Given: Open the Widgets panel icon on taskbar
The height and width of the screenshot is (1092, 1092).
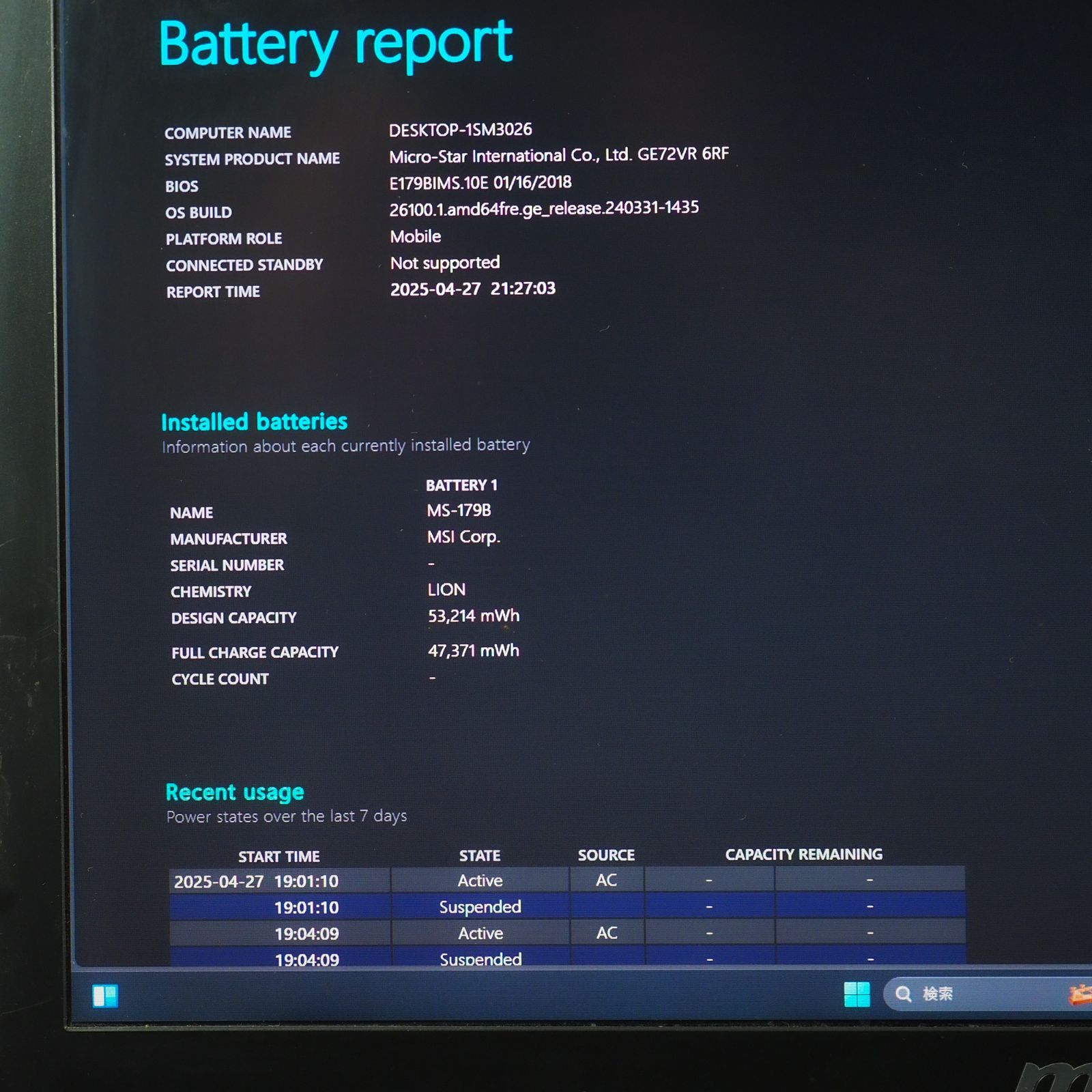Looking at the screenshot, I should (105, 996).
